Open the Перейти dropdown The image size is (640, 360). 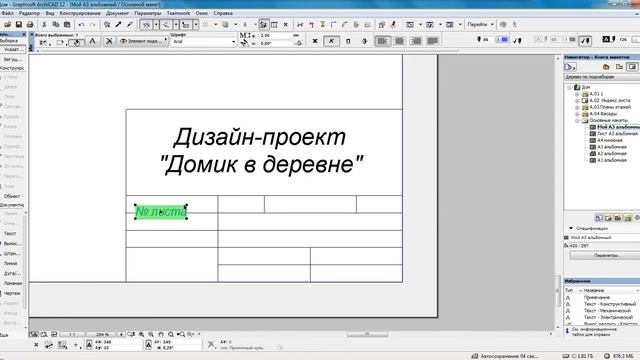coord(480,24)
